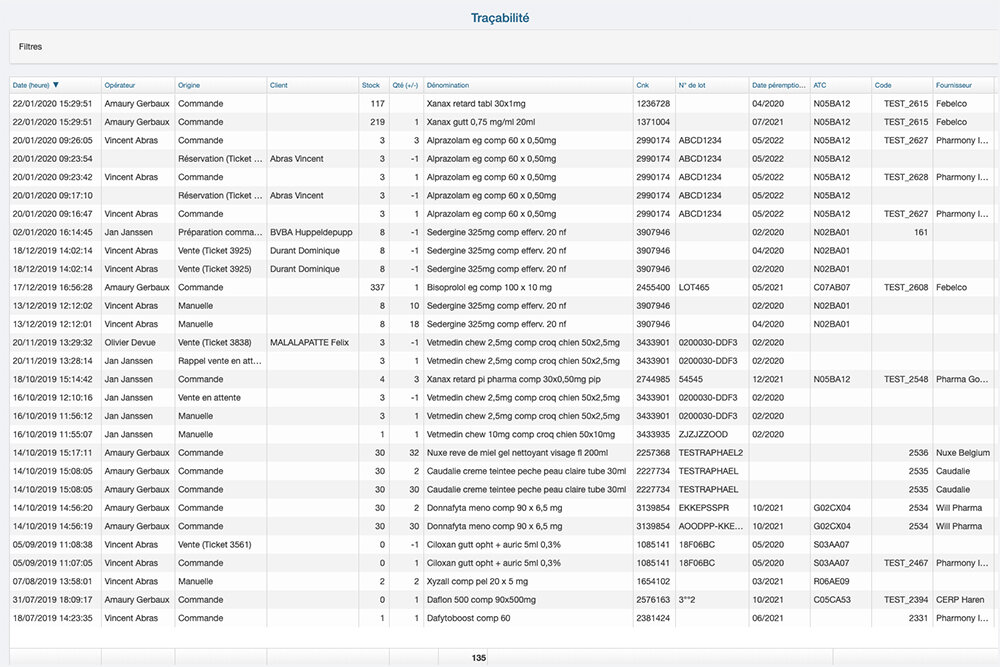This screenshot has height=667, width=1000.
Task: Select the BVBA Huppeldepupp client cell
Action: tap(311, 232)
